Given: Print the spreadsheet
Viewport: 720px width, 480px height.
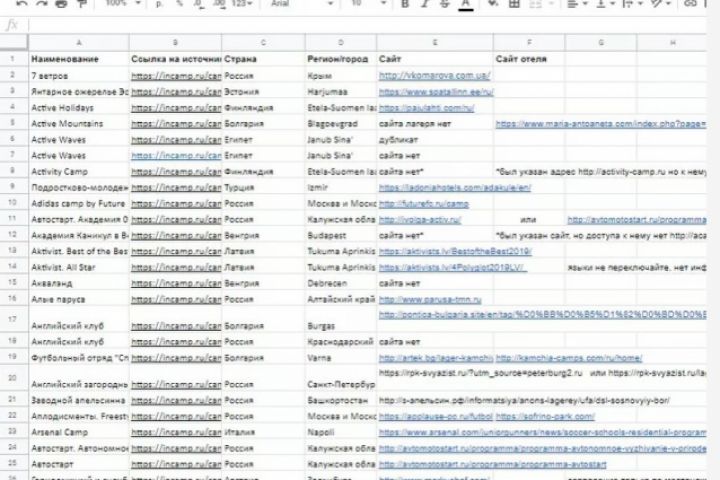Looking at the screenshot, I should pos(61,4).
